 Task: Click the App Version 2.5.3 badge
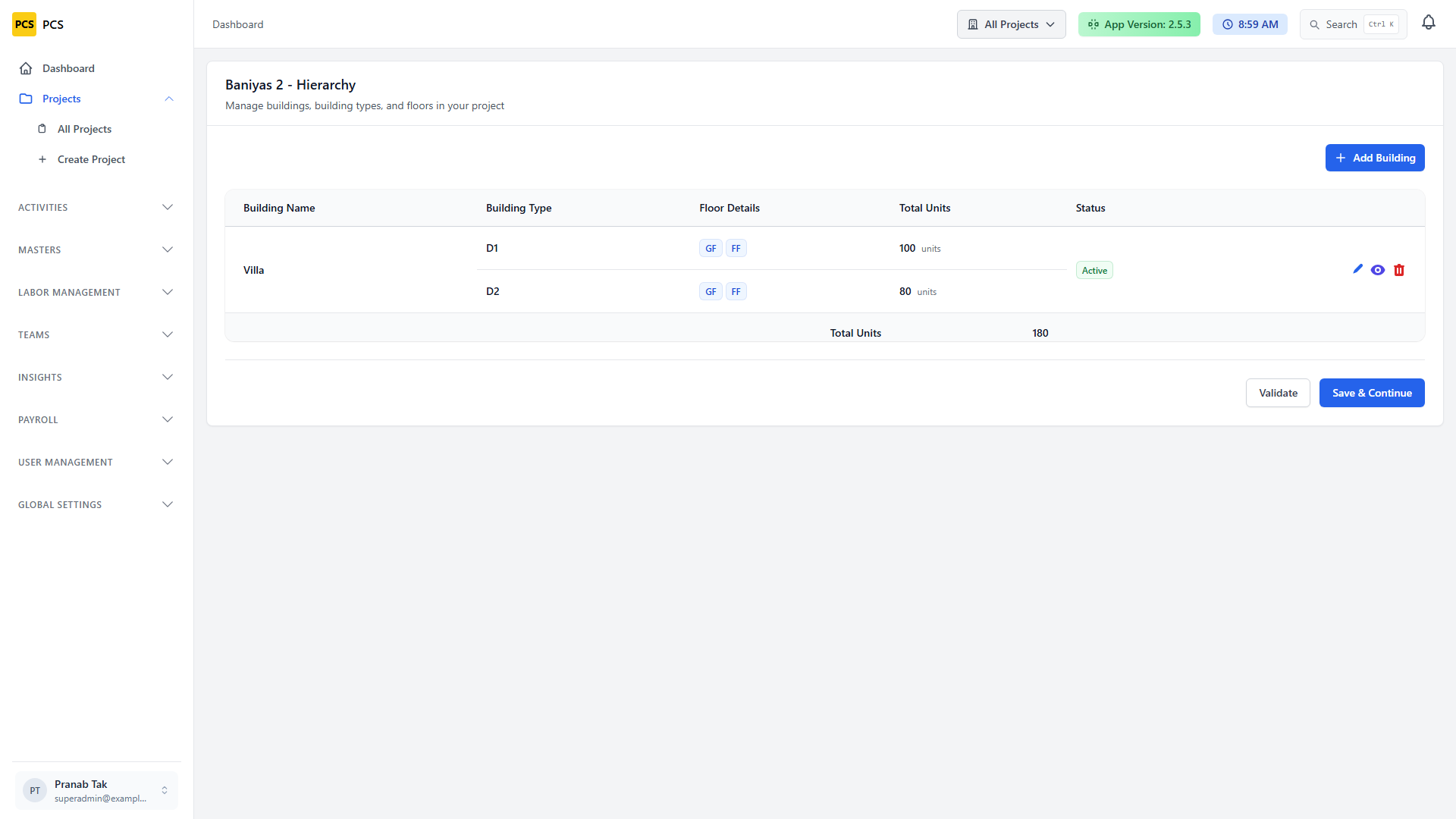(1139, 24)
